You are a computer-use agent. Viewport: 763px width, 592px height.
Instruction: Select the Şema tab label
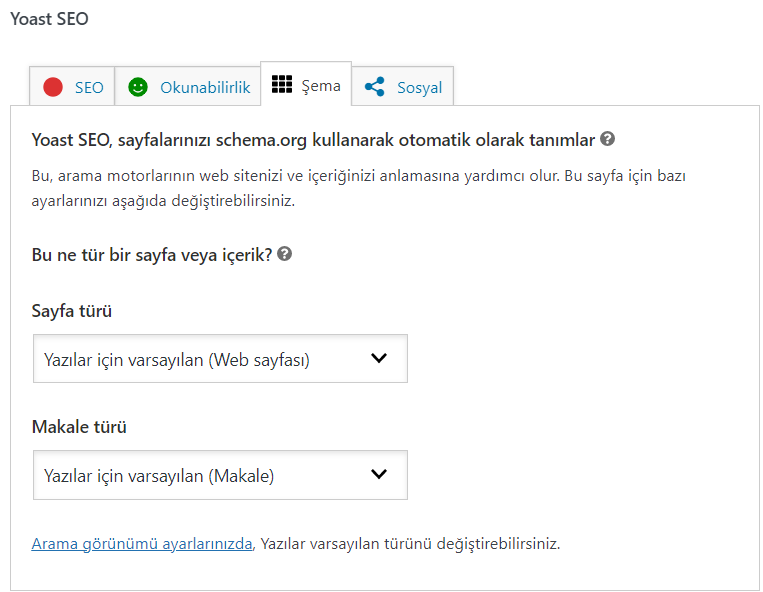(320, 86)
